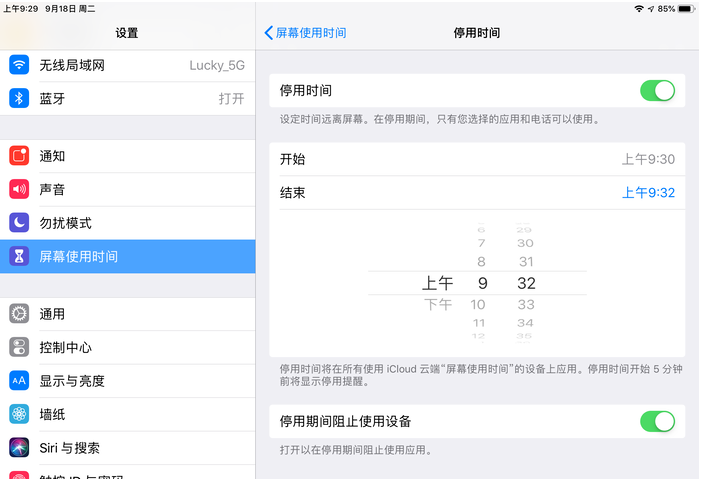Select minute 33 in the picker
Screen dimensions: 702x479
(x=526, y=304)
